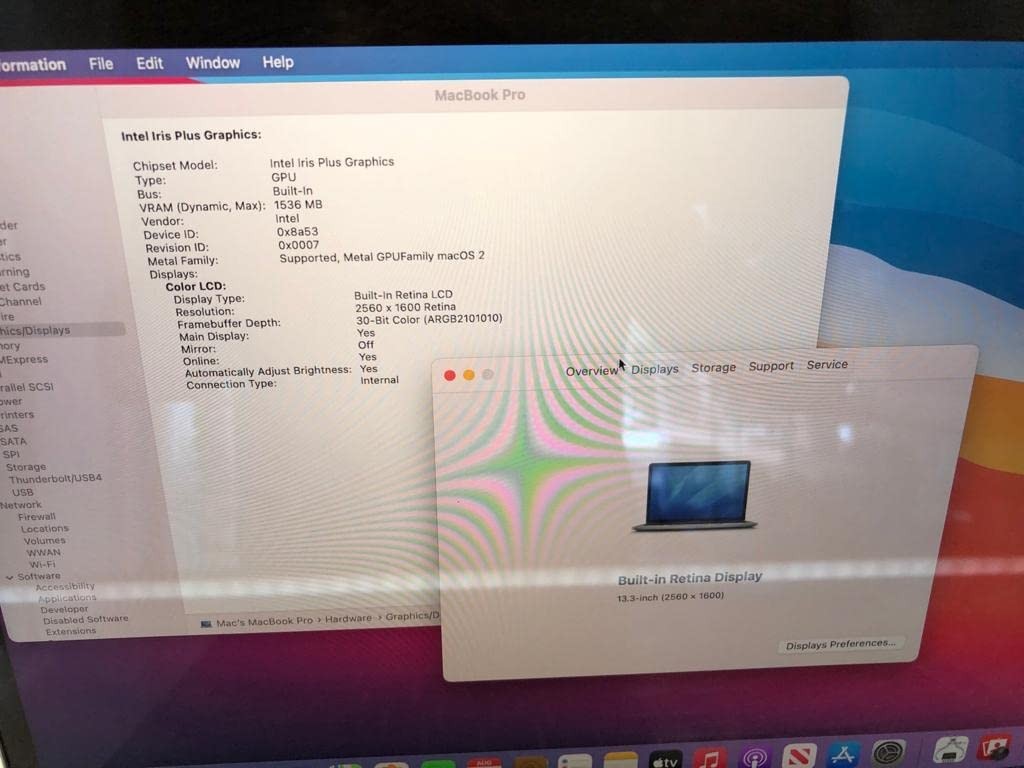The width and height of the screenshot is (1024, 768).
Task: Switch to the Overview tab
Action: pos(591,371)
